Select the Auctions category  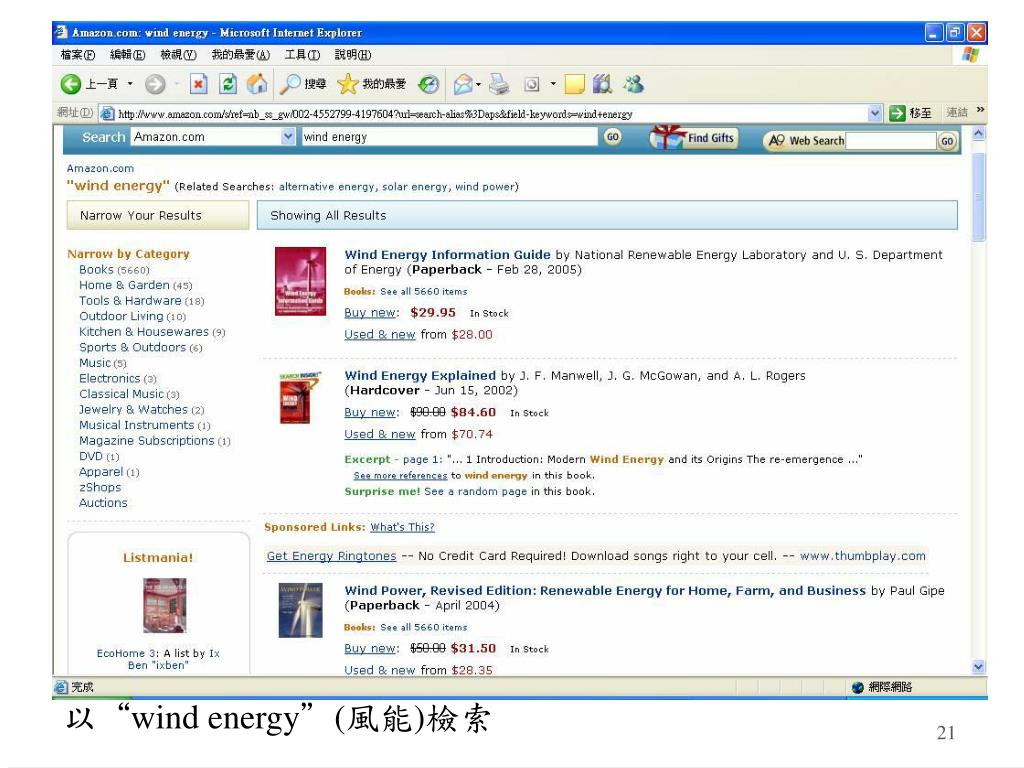[x=103, y=503]
